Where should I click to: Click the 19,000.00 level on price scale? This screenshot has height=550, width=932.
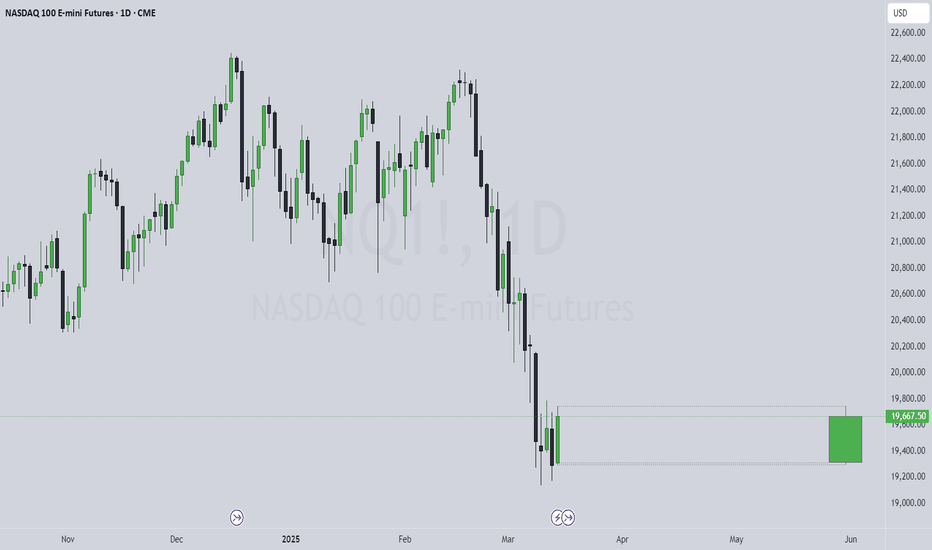908,502
